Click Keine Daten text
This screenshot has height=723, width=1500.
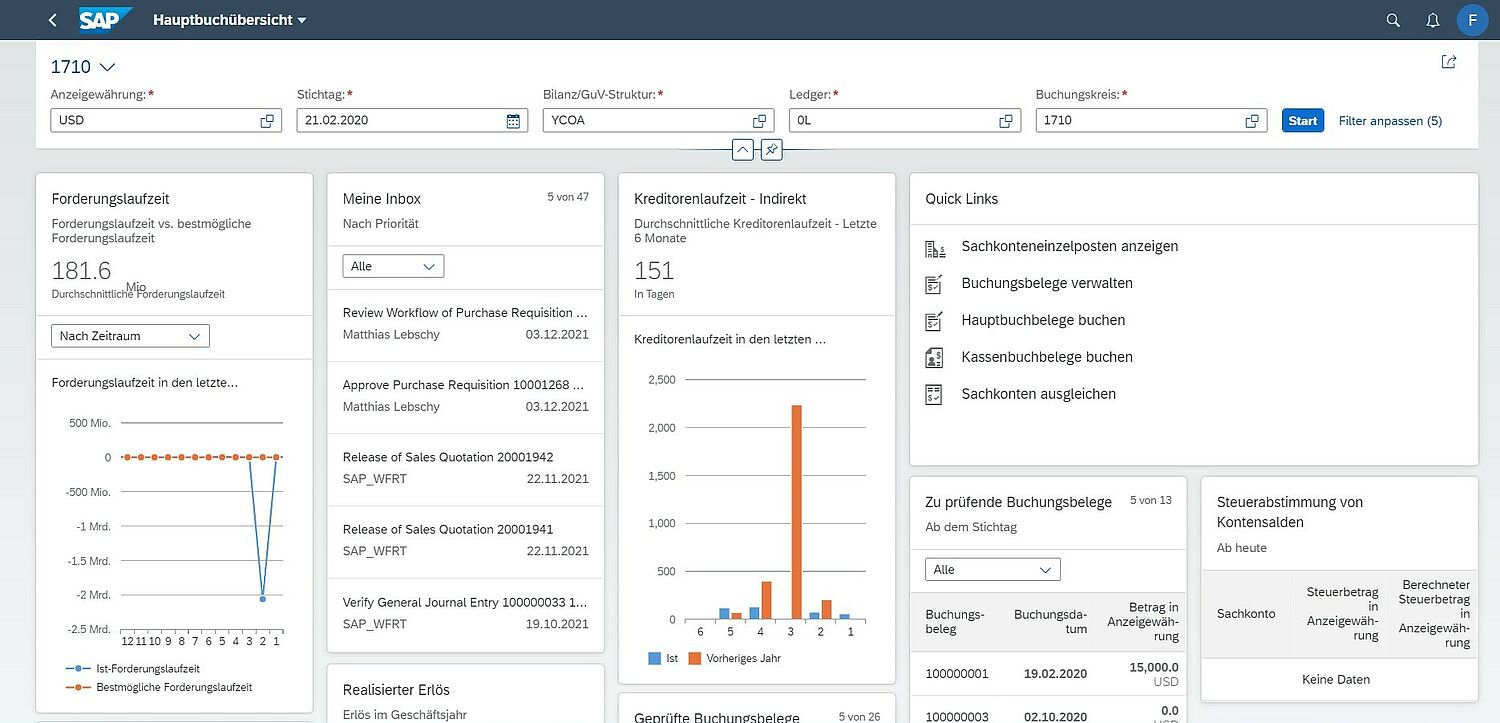tap(1336, 680)
